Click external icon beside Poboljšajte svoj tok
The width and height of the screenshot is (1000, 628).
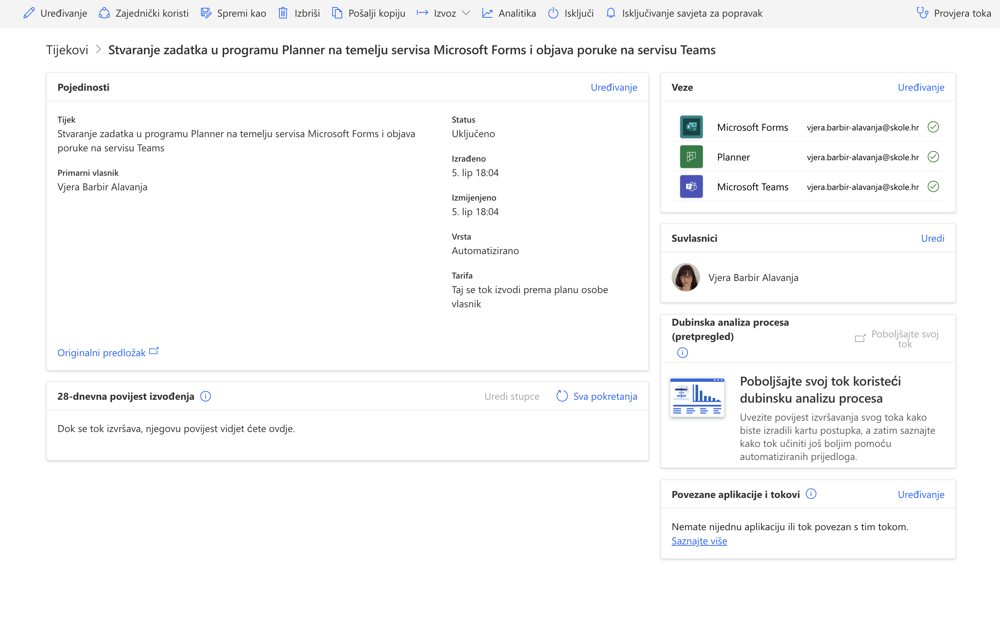(x=860, y=338)
